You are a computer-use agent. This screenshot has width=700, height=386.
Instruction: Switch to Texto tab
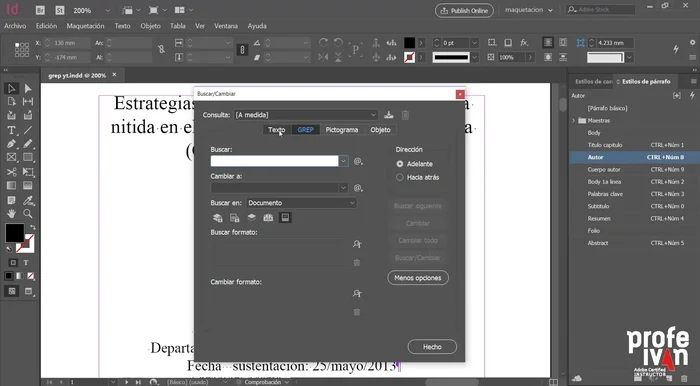click(276, 130)
